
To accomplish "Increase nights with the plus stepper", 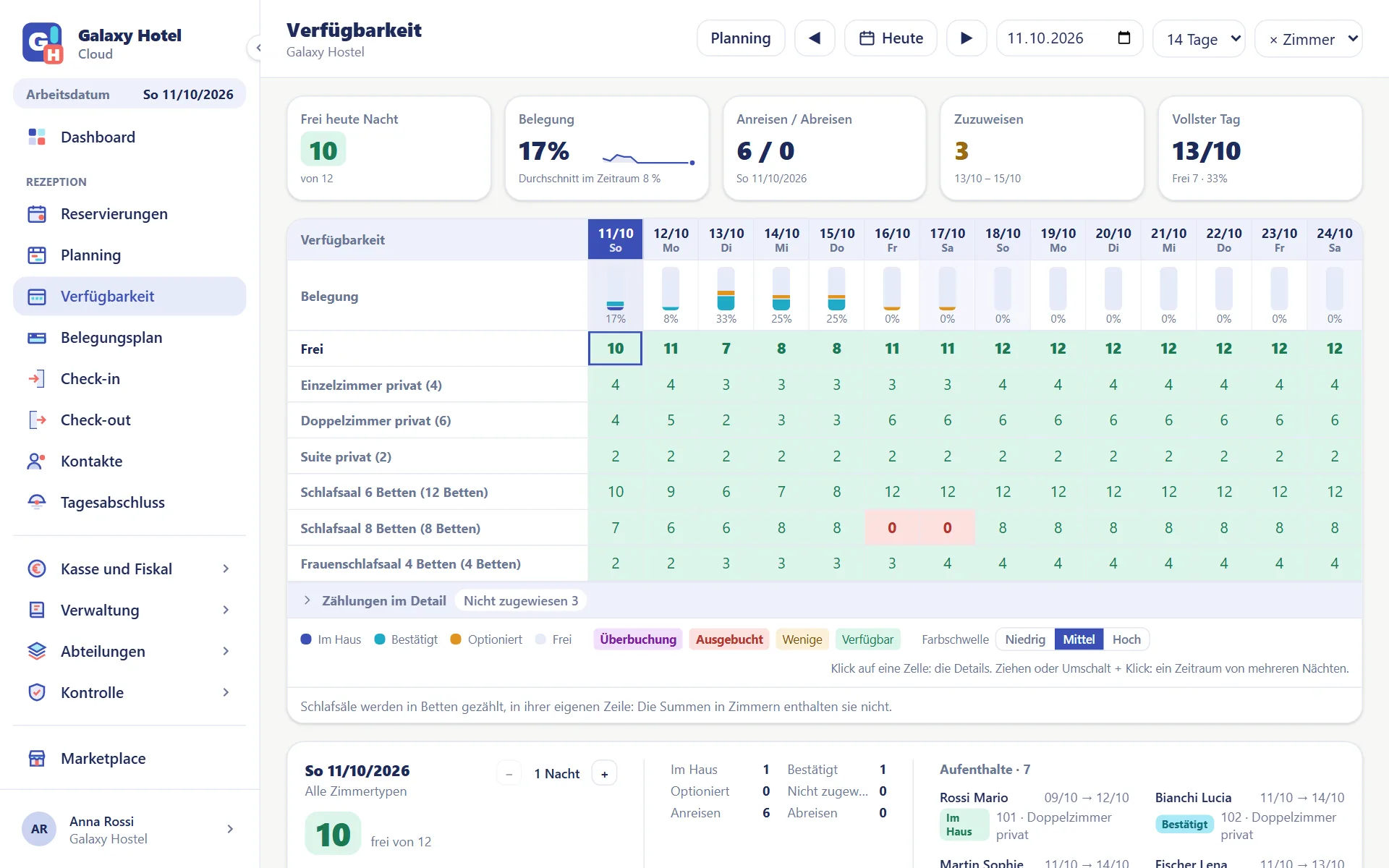I will (x=604, y=774).
